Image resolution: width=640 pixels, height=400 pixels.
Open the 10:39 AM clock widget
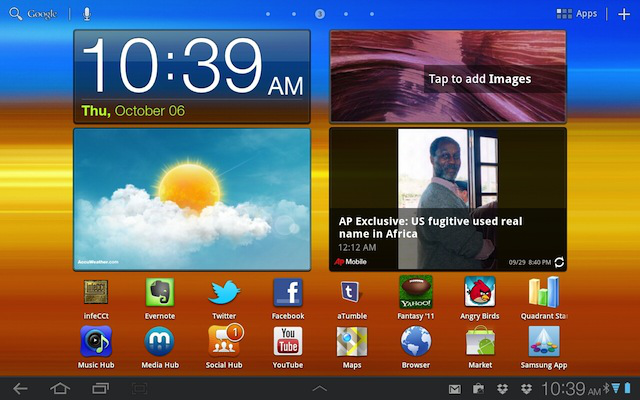click(x=192, y=76)
